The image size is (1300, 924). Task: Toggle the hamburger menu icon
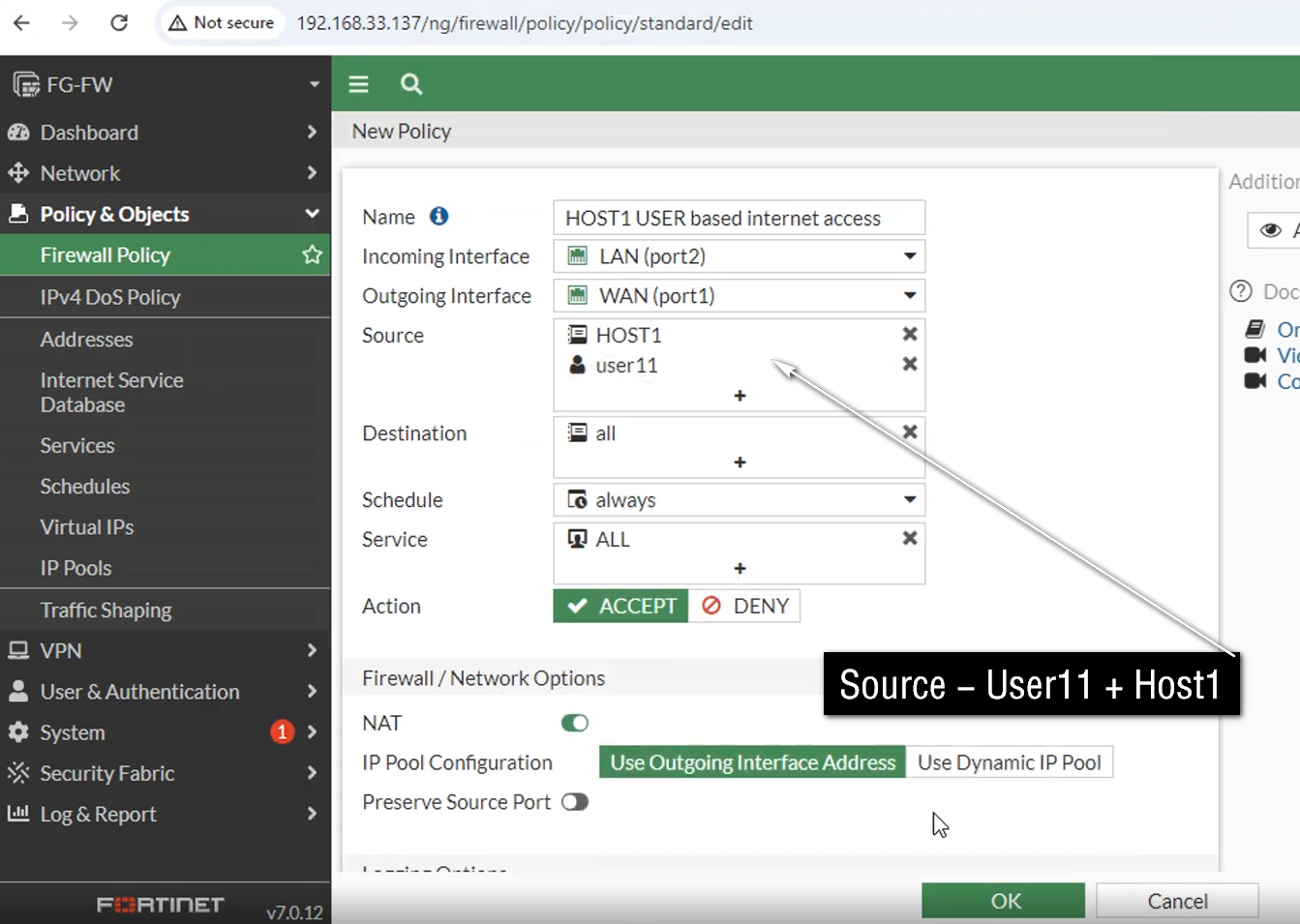pyautogui.click(x=358, y=84)
